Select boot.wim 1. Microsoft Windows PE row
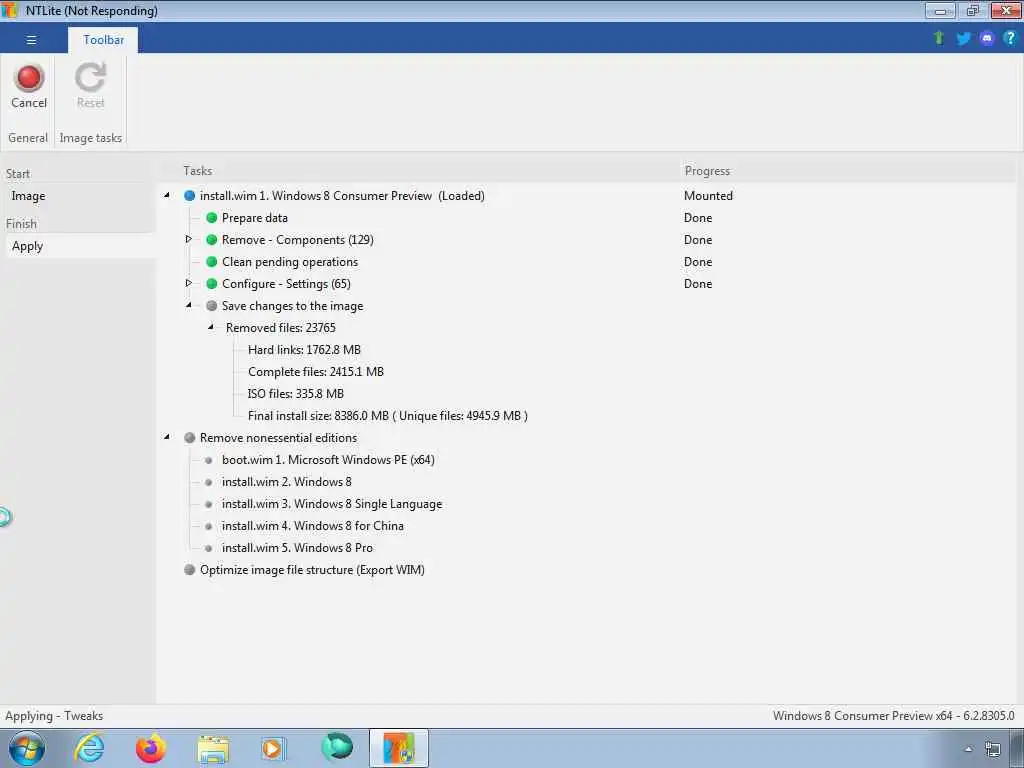Image resolution: width=1024 pixels, height=768 pixels. tap(328, 460)
